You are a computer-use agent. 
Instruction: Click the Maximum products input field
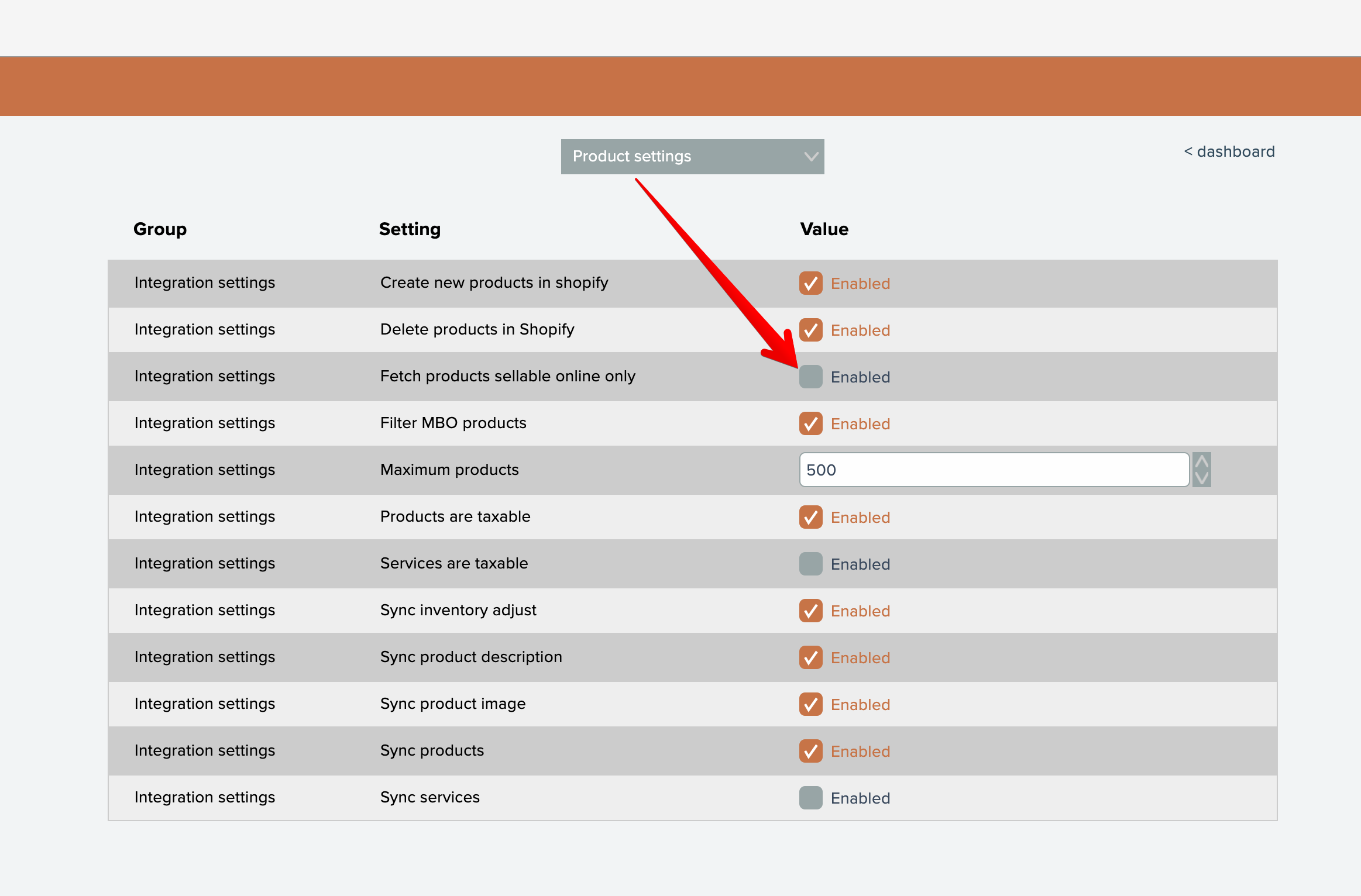994,470
